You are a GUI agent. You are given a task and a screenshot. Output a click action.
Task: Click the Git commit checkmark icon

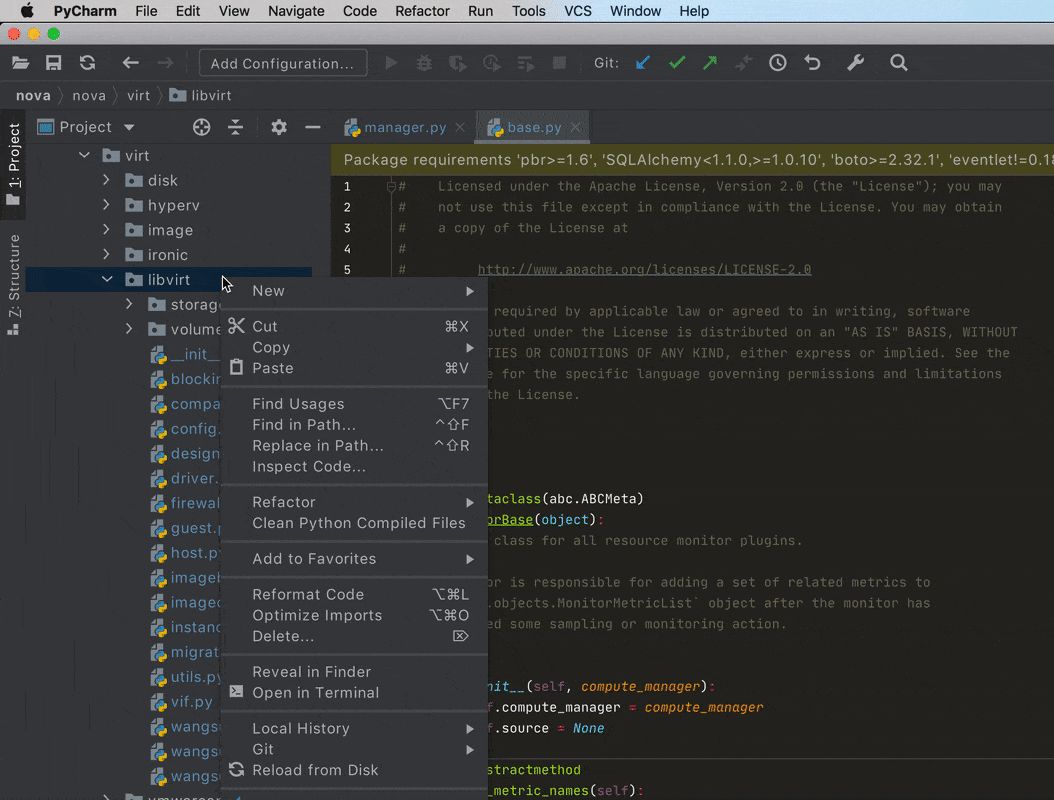pos(677,63)
